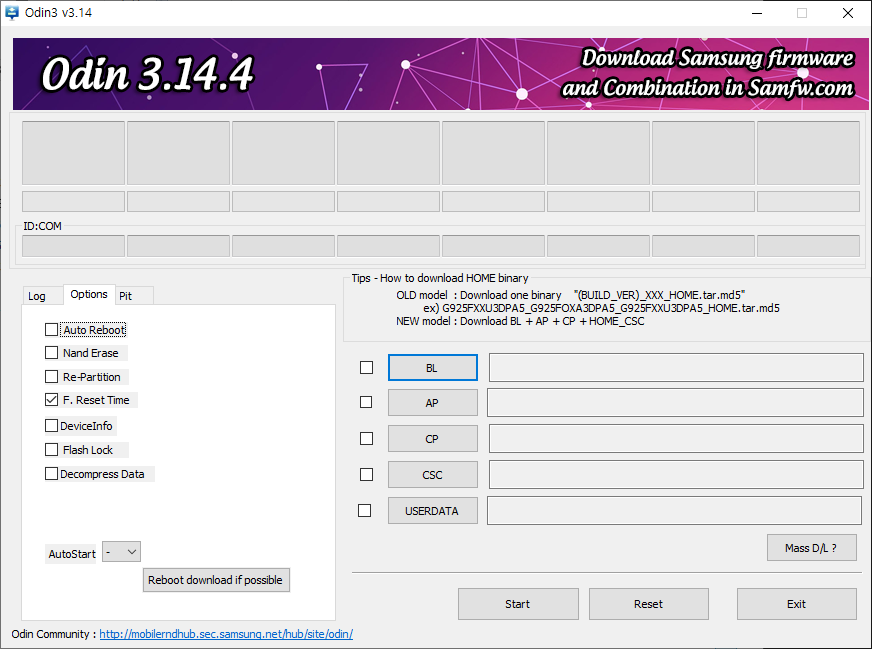
Task: Click the CP file button
Action: pyautogui.click(x=433, y=439)
